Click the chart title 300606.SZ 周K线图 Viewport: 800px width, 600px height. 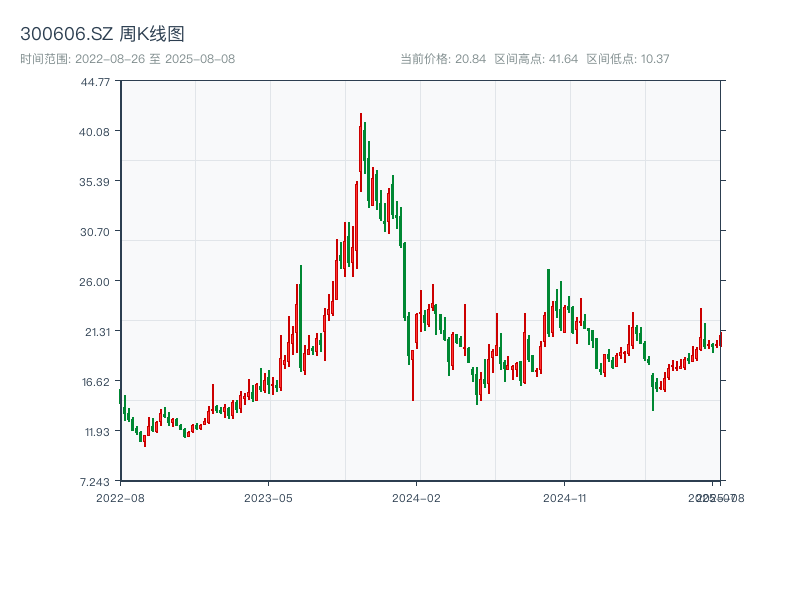pyautogui.click(x=102, y=35)
